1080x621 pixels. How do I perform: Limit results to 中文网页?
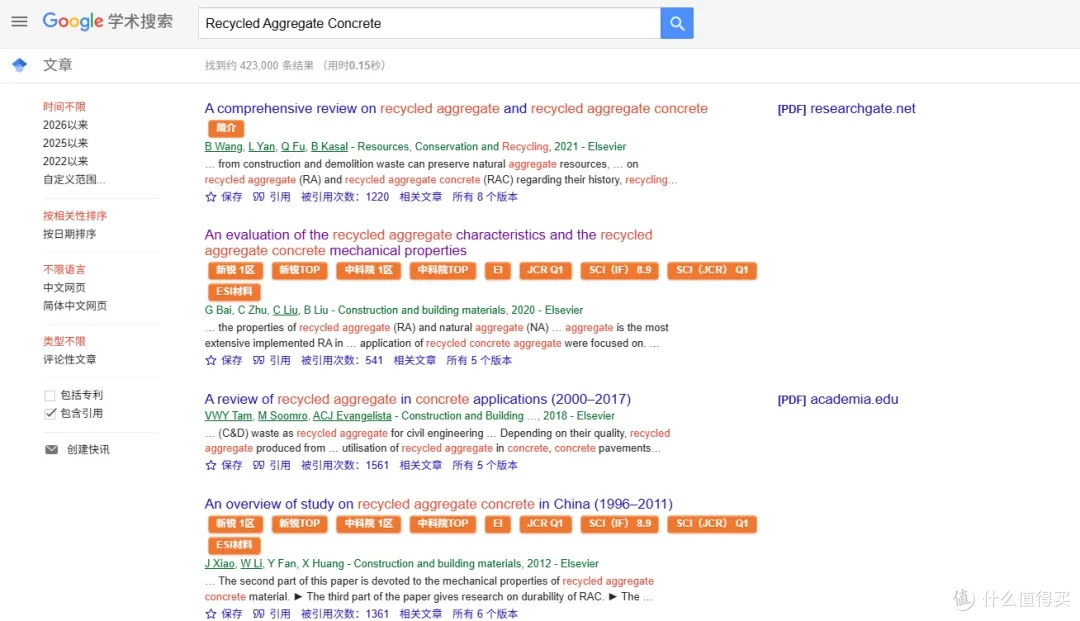point(64,288)
